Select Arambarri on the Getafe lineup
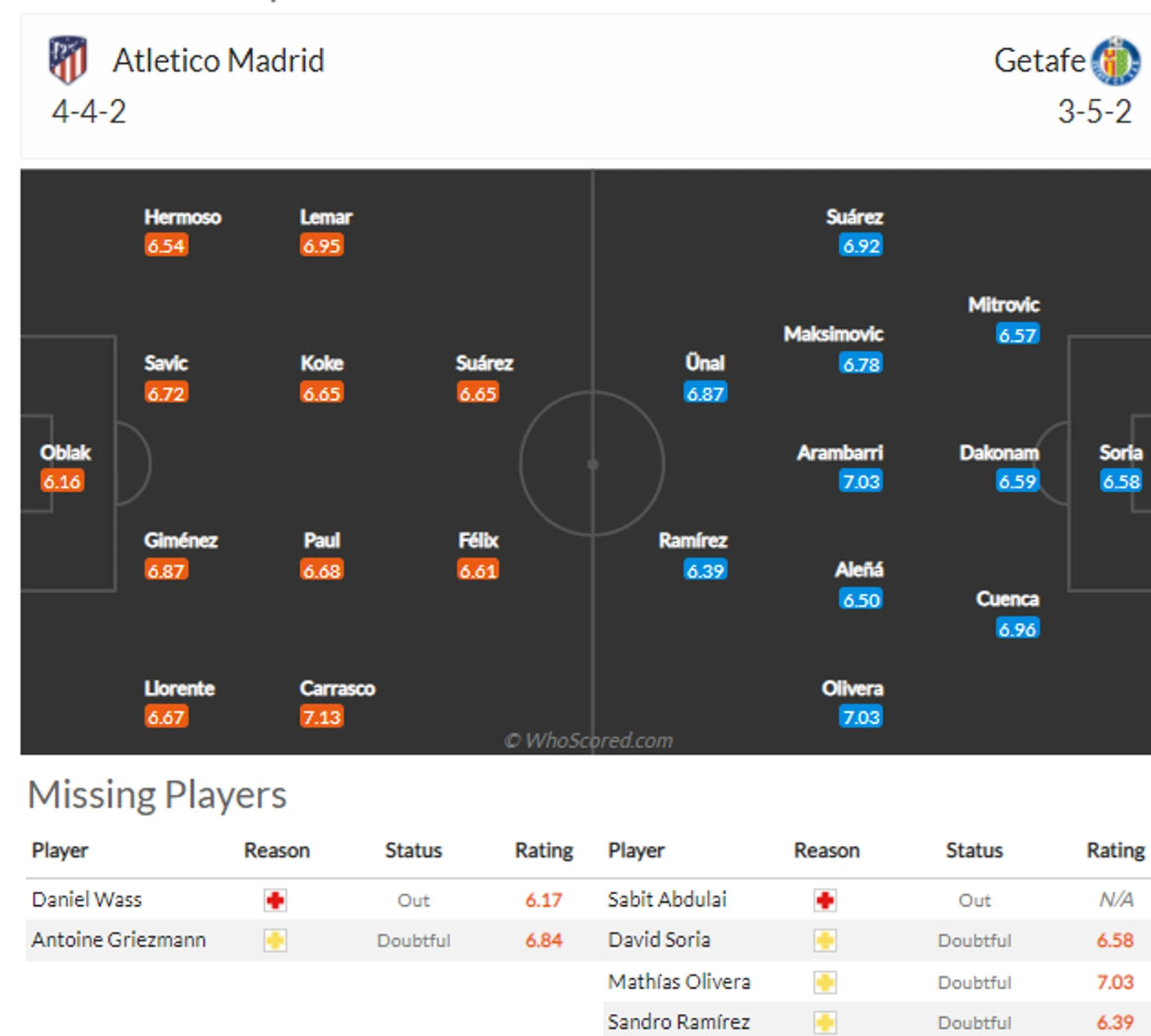Image resolution: width=1151 pixels, height=1036 pixels. coord(840,453)
